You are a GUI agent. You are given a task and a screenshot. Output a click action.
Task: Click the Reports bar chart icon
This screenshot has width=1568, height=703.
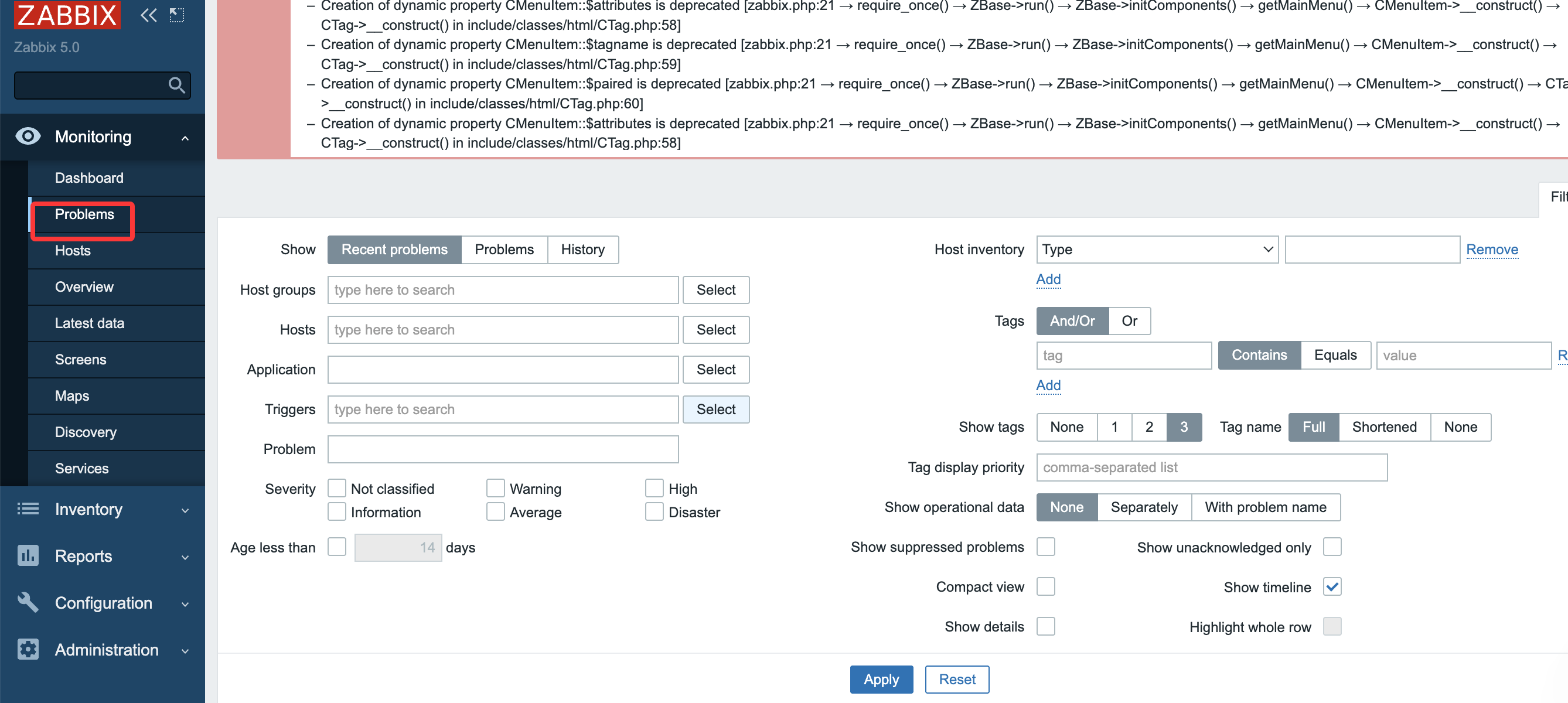click(28, 556)
